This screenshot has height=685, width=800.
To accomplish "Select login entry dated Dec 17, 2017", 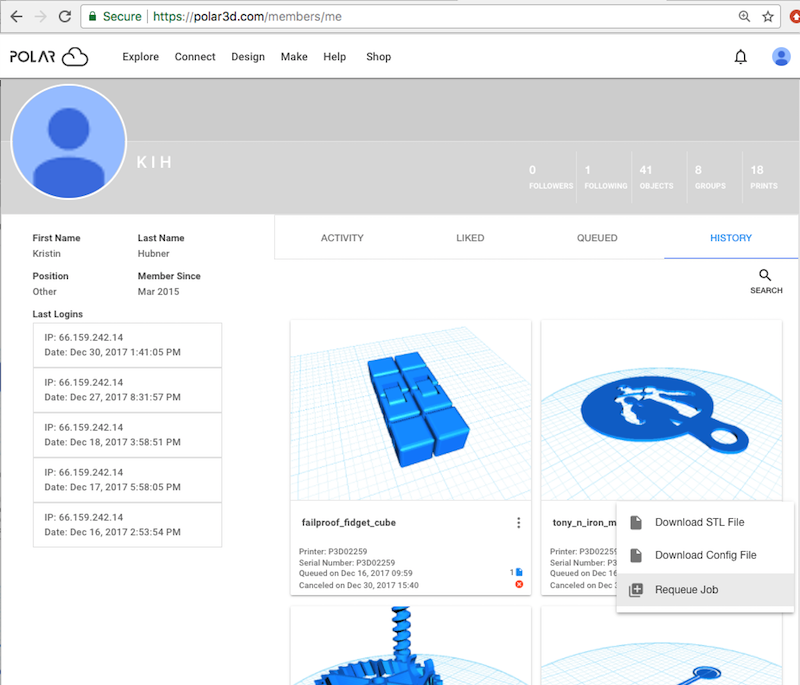I will point(128,479).
